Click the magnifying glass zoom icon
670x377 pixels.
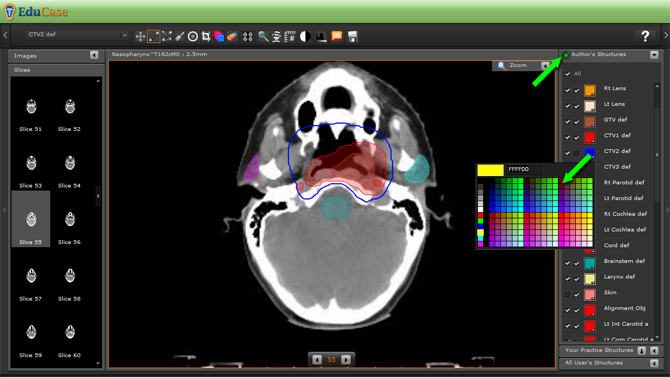(263, 36)
